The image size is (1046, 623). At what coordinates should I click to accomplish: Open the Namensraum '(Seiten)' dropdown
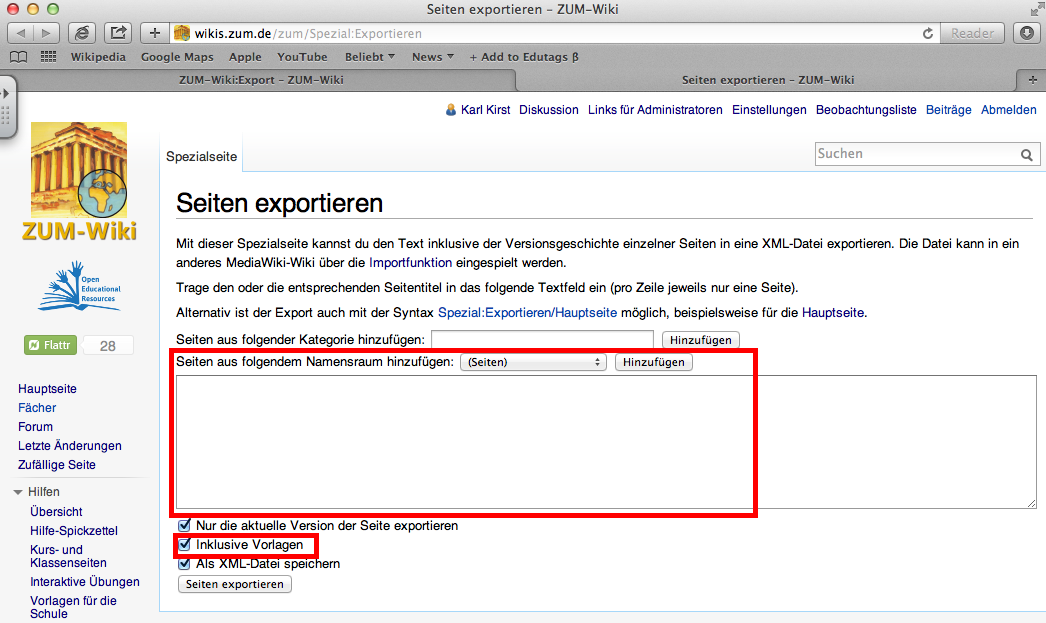coord(533,362)
